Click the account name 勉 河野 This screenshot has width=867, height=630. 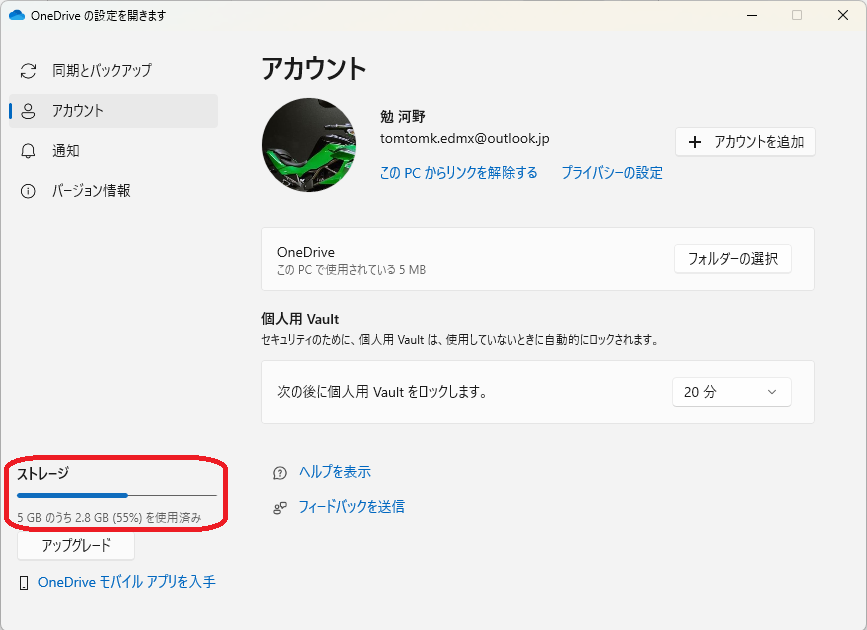(403, 117)
